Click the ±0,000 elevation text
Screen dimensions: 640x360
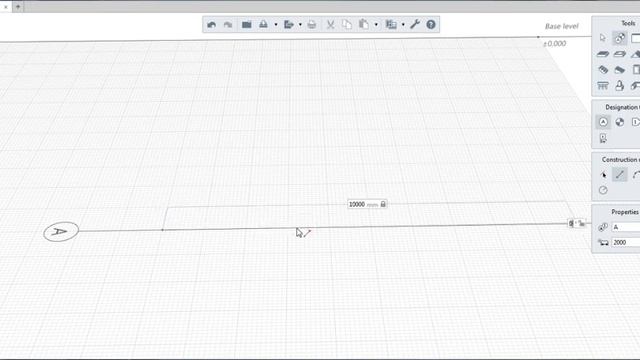(555, 44)
